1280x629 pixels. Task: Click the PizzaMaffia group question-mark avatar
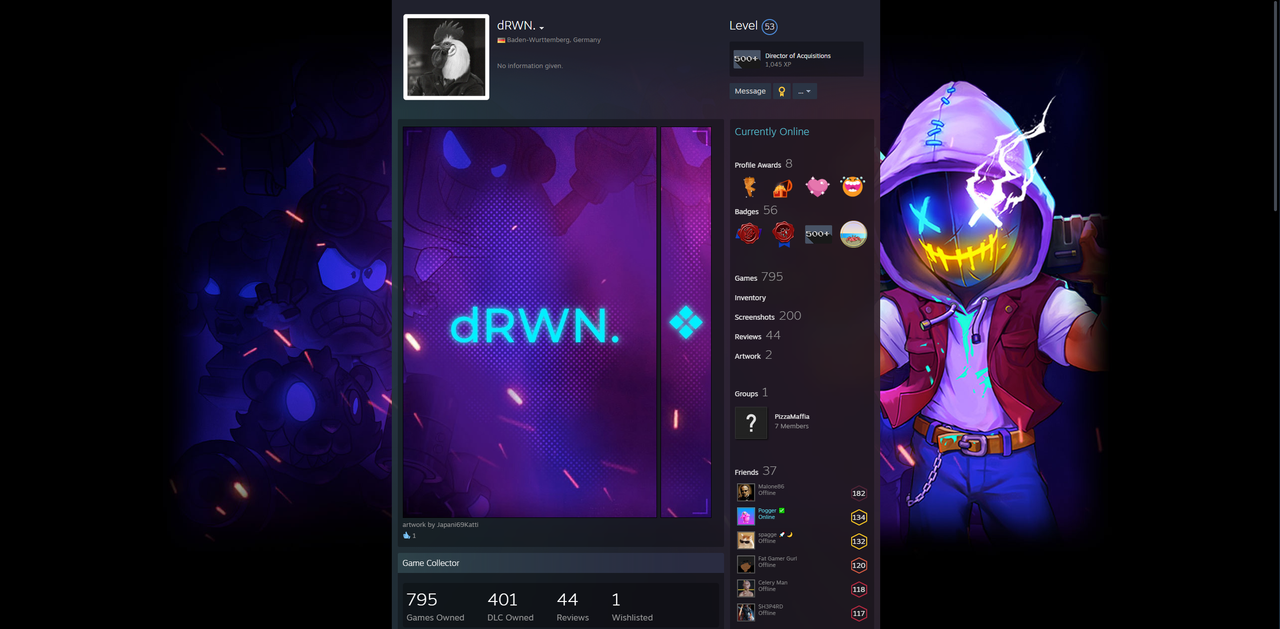(751, 423)
